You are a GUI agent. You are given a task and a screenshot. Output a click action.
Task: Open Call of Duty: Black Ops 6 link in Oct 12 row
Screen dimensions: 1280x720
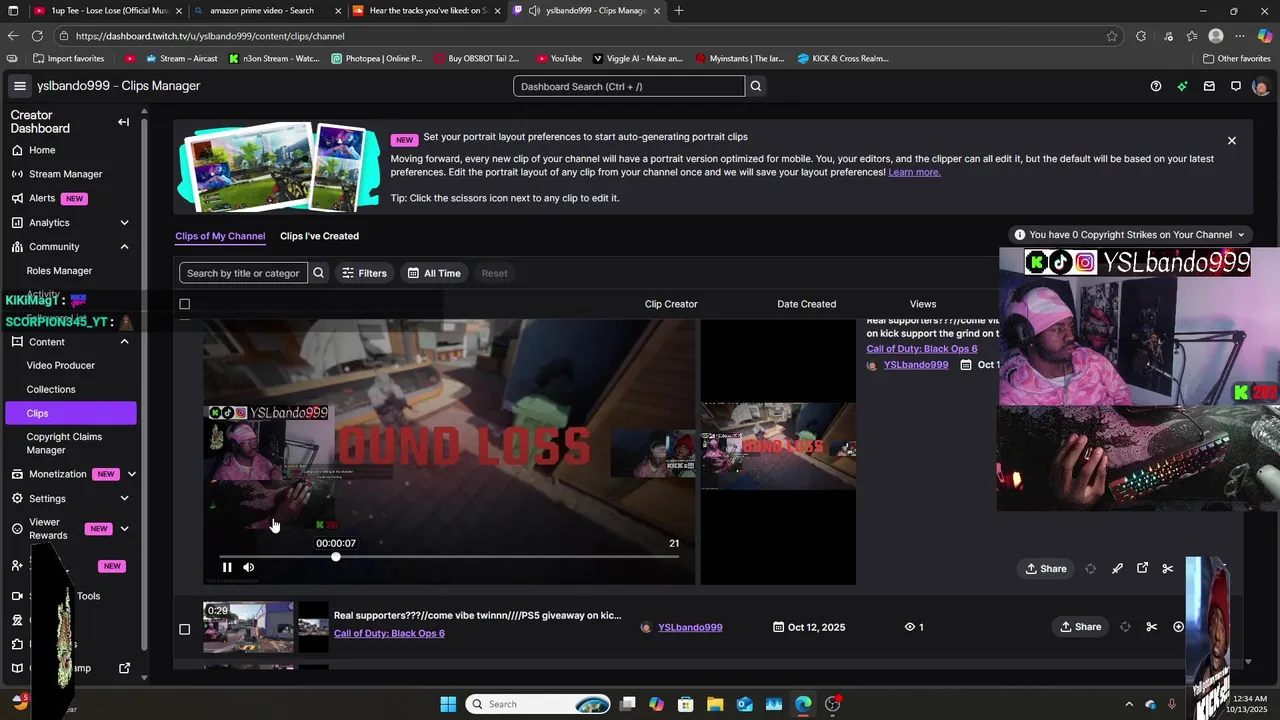point(389,633)
